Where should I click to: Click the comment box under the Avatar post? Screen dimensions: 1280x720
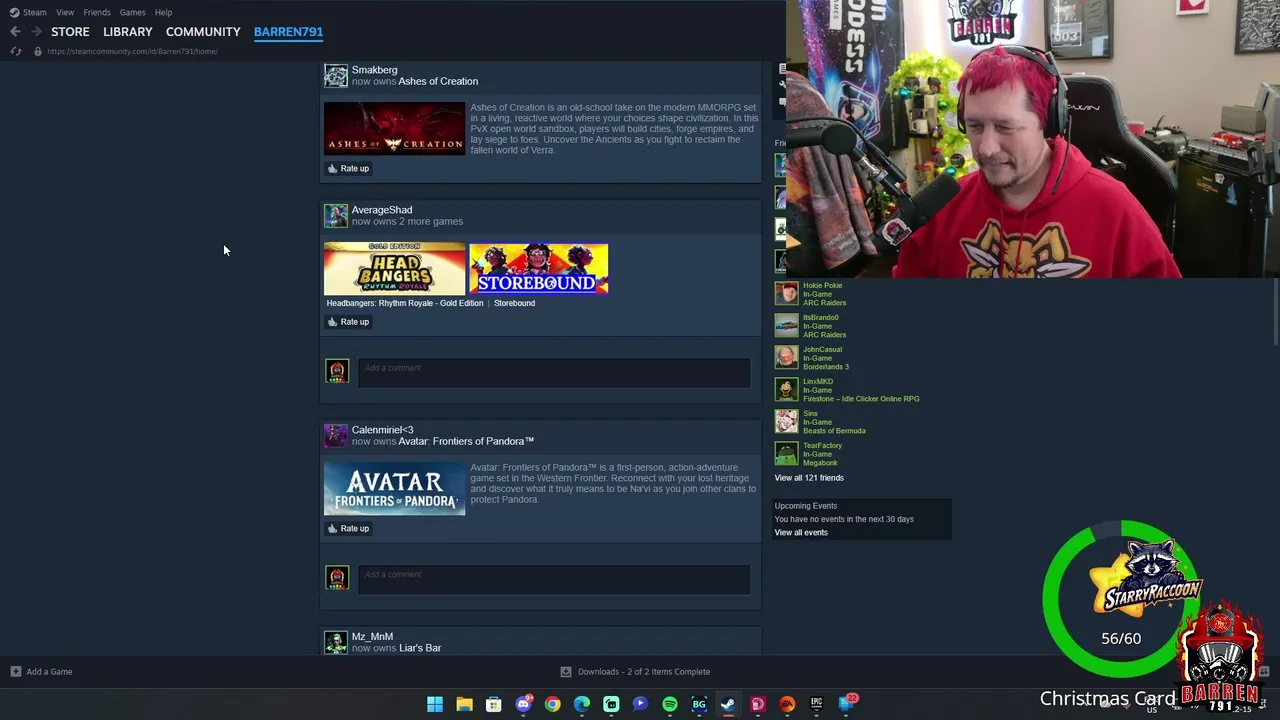pos(554,580)
